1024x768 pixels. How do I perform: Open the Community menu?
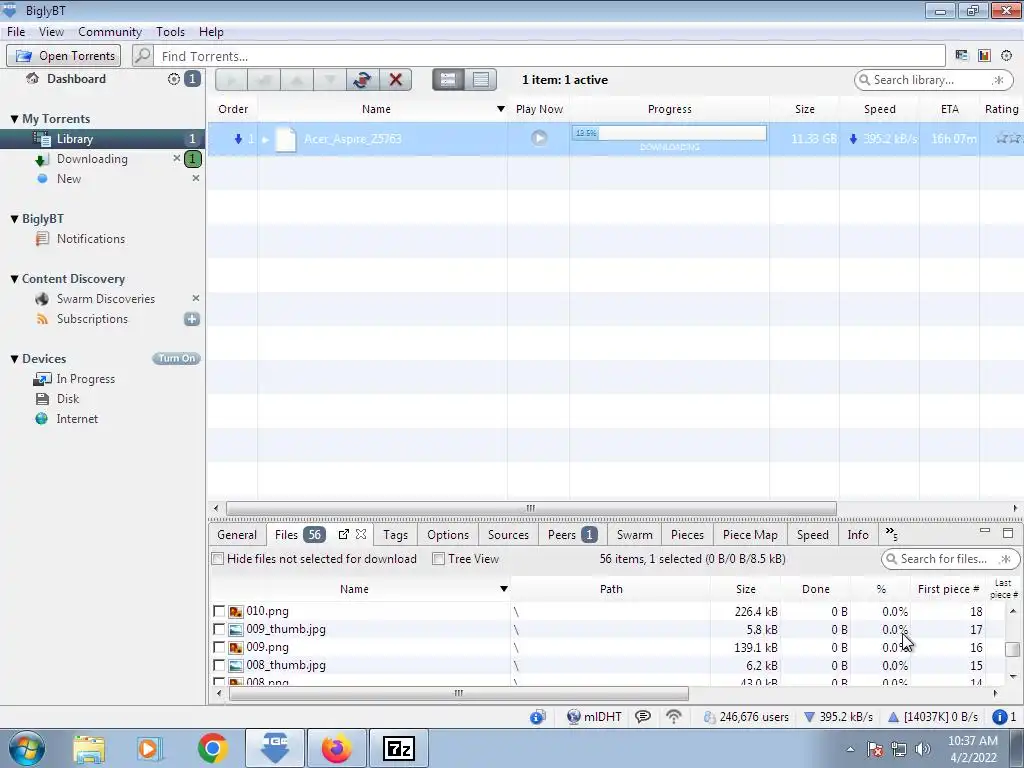[x=110, y=32]
